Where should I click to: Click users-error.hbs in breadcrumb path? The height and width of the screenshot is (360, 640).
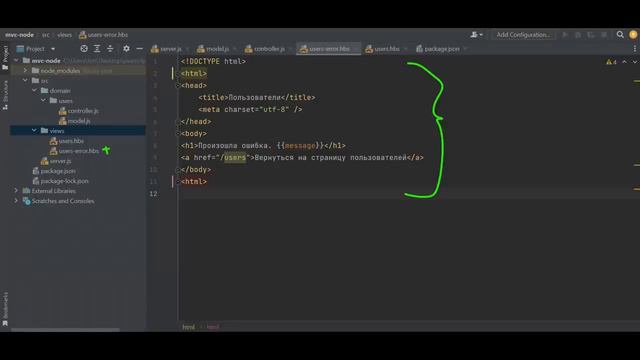click(103, 35)
